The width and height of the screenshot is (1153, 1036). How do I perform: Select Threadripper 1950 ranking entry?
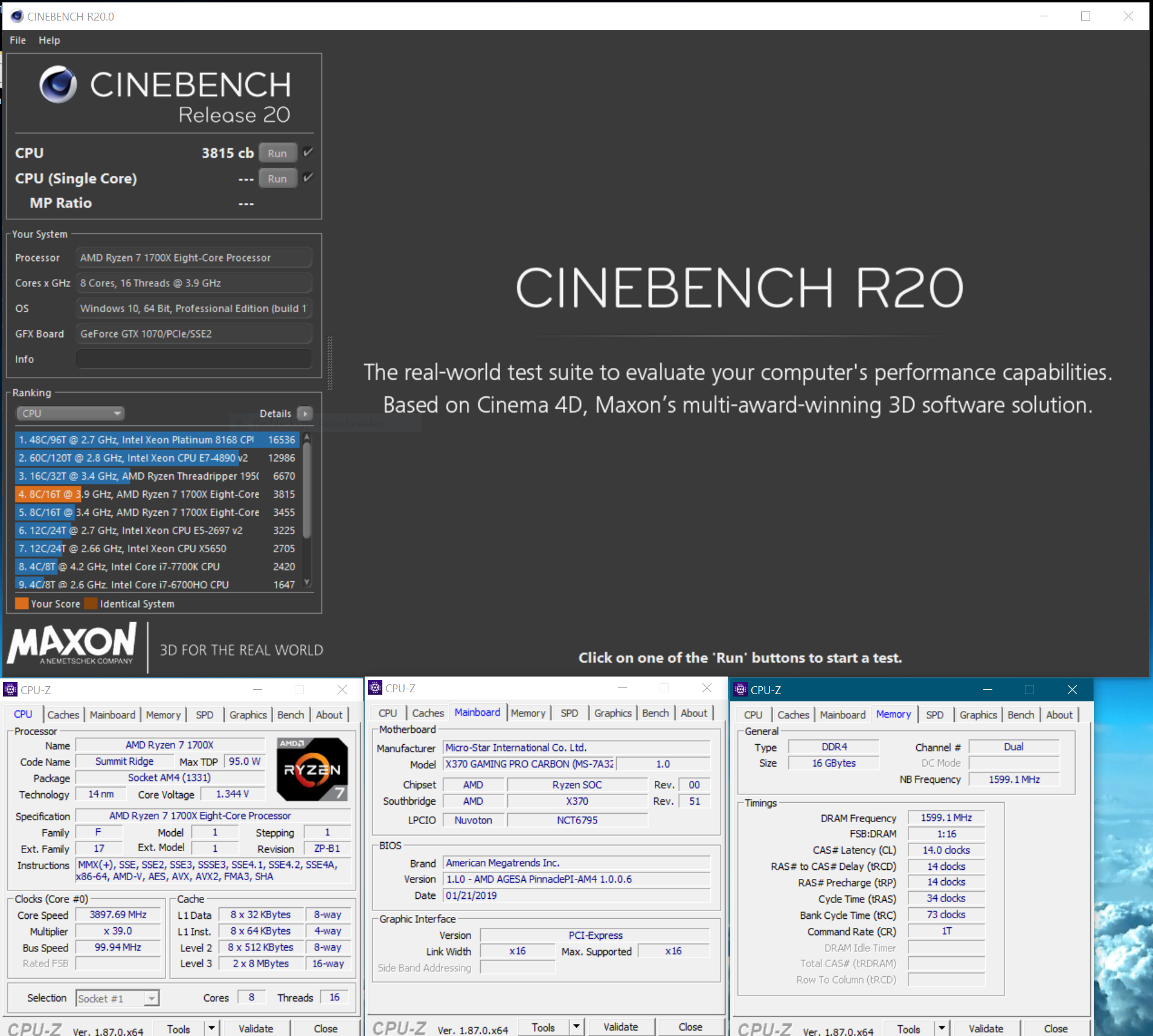click(x=157, y=476)
